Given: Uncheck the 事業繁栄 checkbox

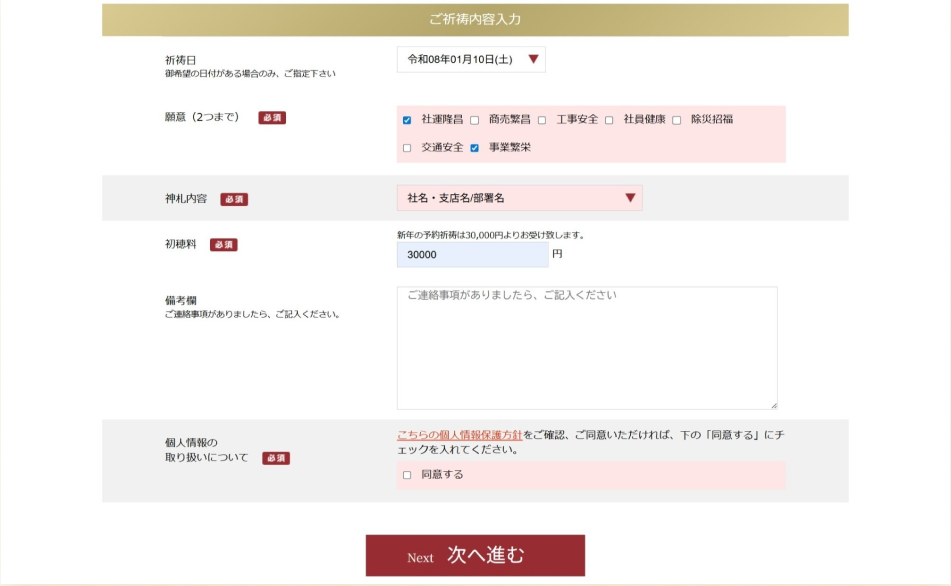Looking at the screenshot, I should coord(475,148).
